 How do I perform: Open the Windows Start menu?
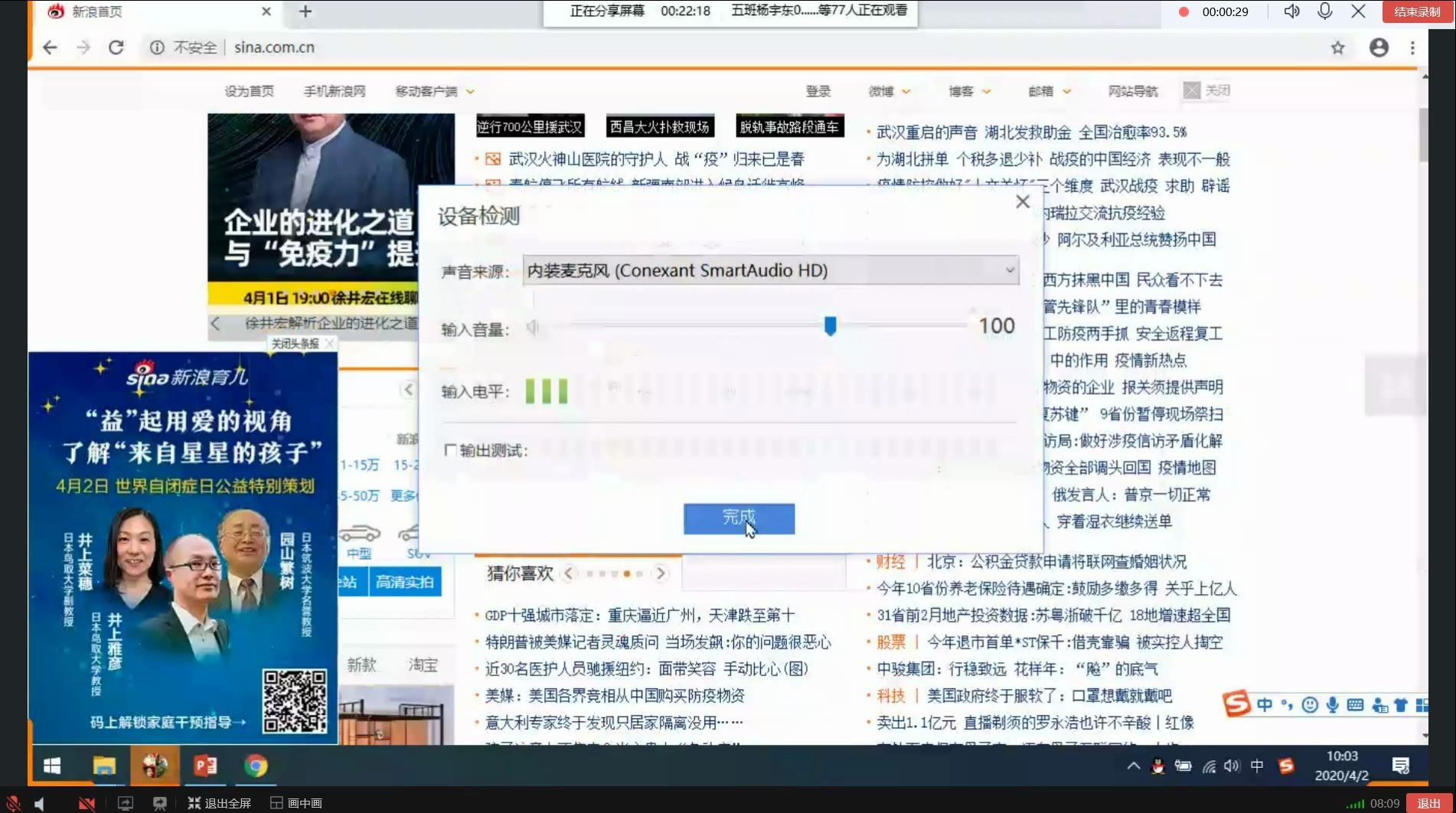tap(52, 766)
